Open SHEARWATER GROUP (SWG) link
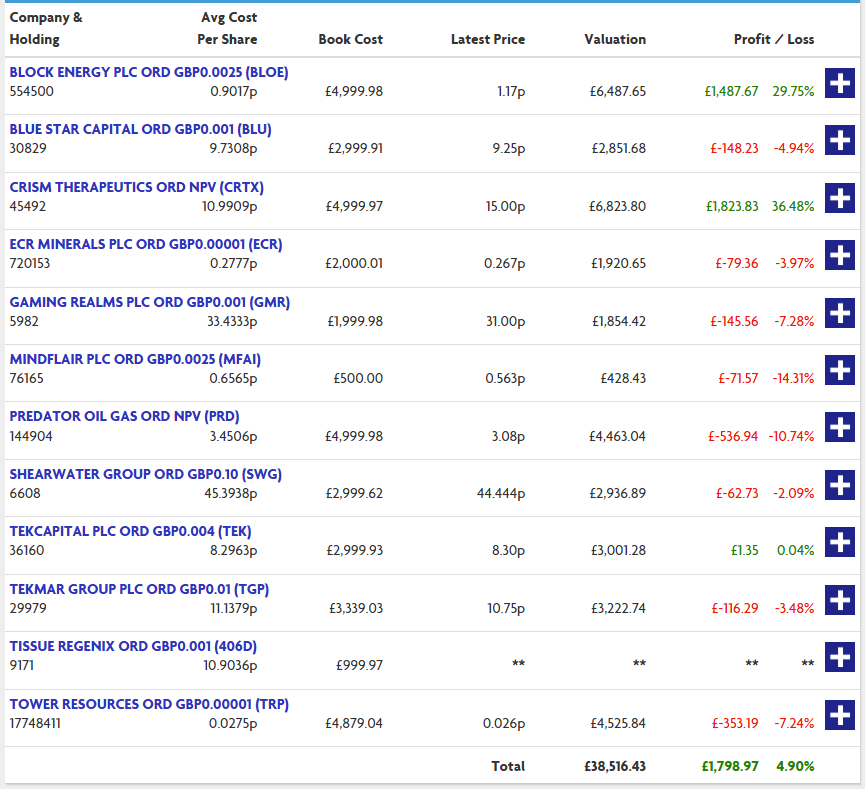 pos(146,475)
